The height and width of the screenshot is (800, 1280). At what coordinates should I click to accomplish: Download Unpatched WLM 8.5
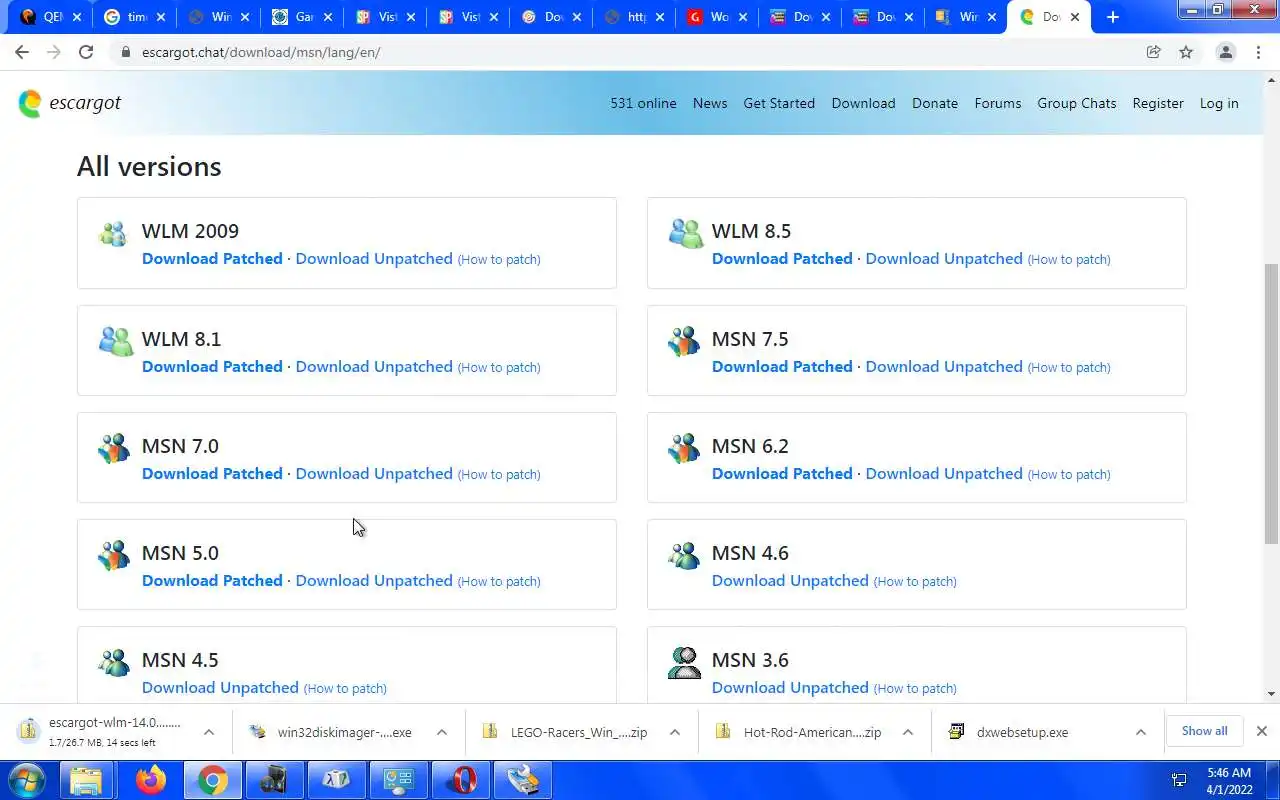[x=944, y=258]
